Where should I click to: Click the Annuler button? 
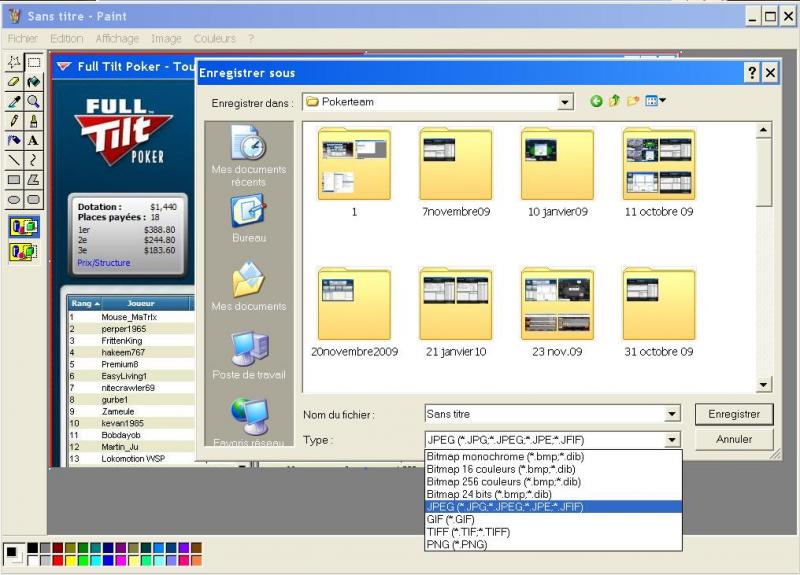[x=734, y=439]
